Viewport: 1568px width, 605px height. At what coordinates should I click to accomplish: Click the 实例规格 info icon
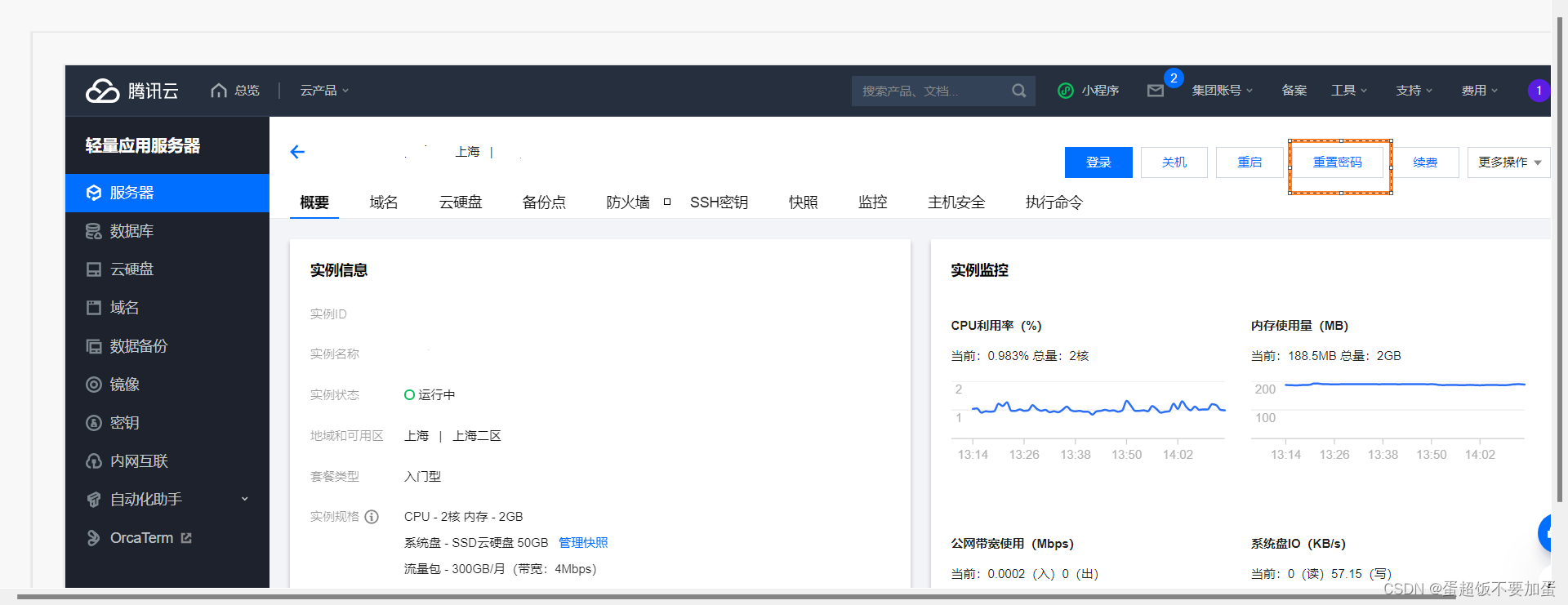372,517
